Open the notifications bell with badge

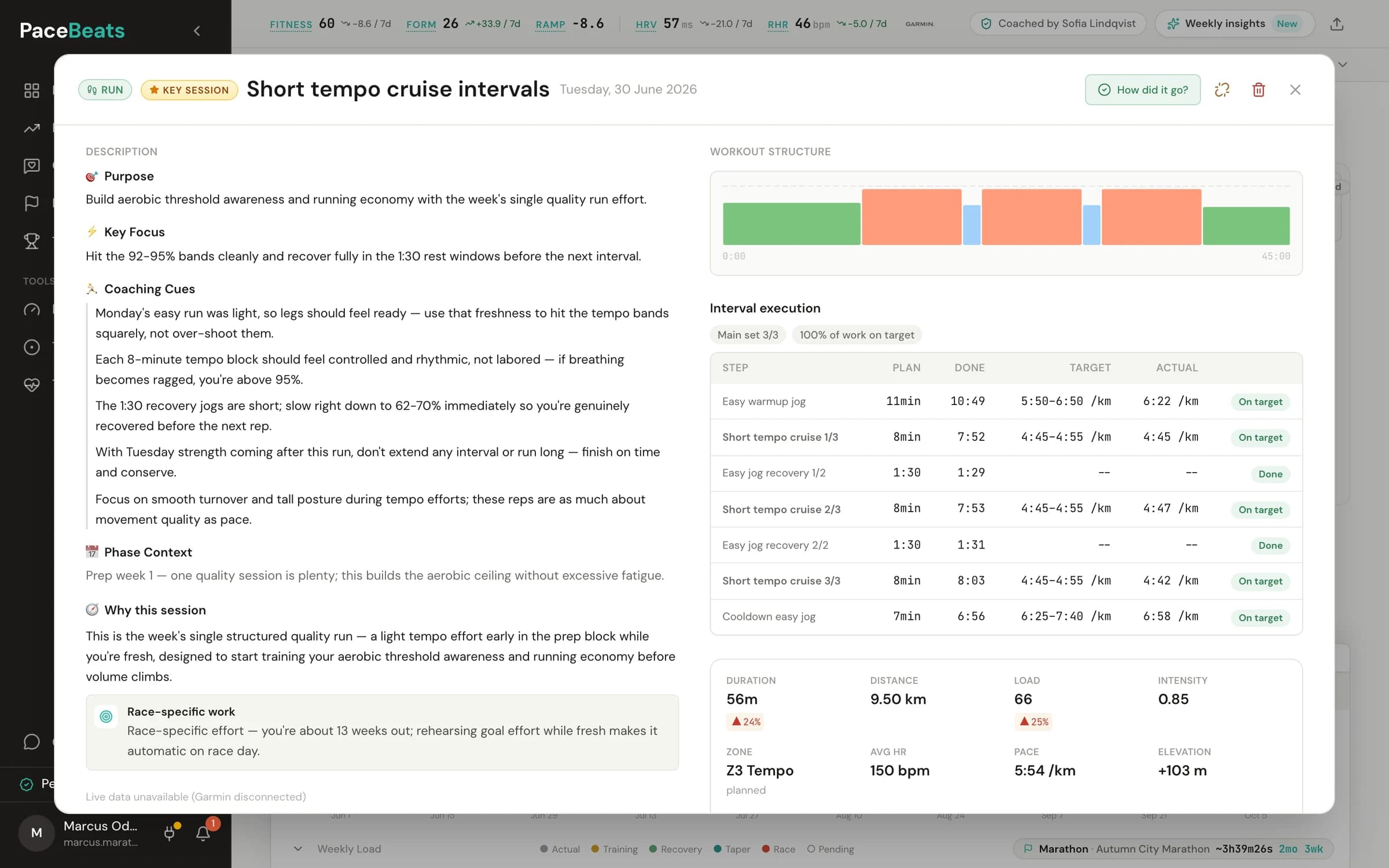click(203, 833)
